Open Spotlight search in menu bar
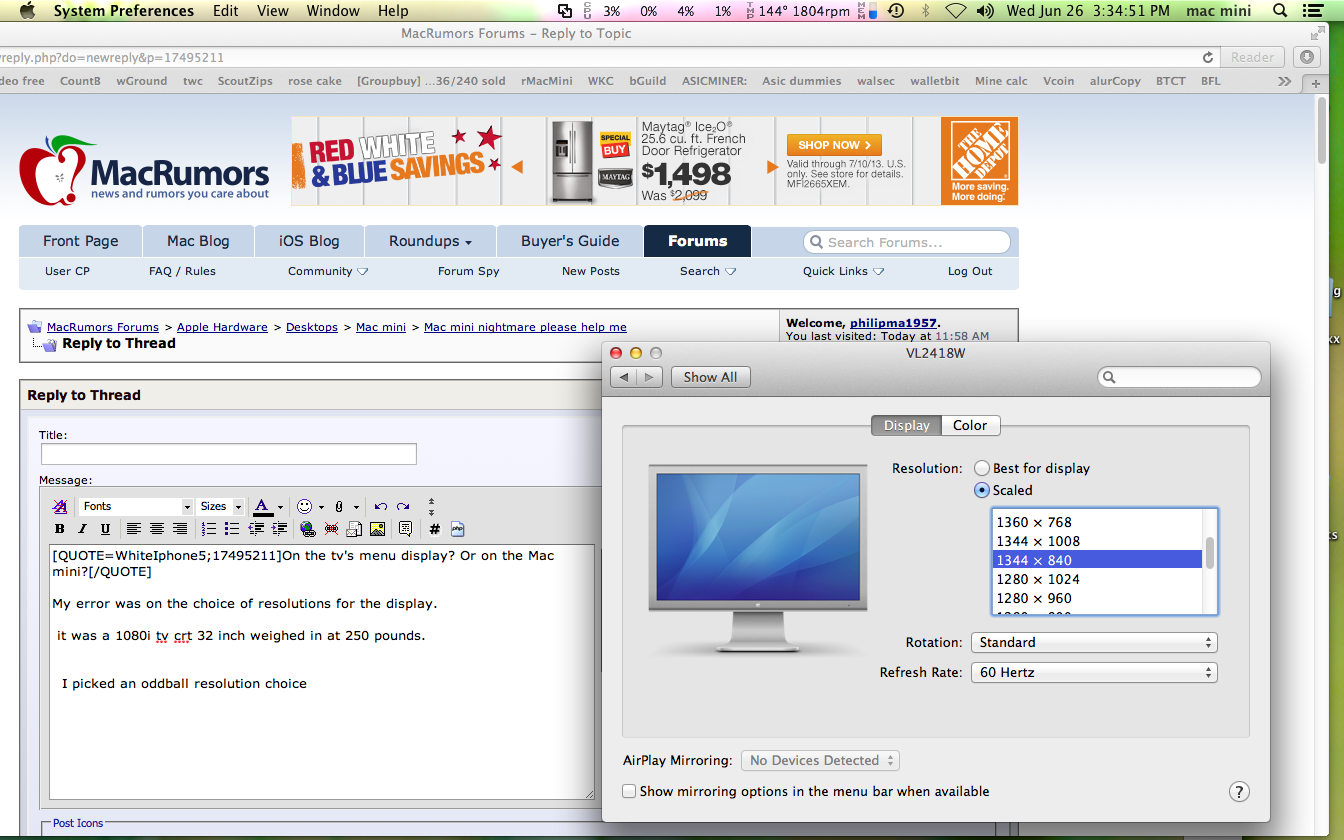Screen dimensions: 1344x840 tap(1279, 11)
